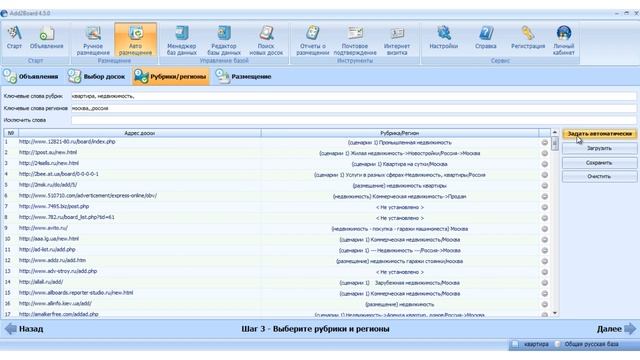640x360 pixels.
Task: Open Интернет визитка tool
Action: coord(397,40)
